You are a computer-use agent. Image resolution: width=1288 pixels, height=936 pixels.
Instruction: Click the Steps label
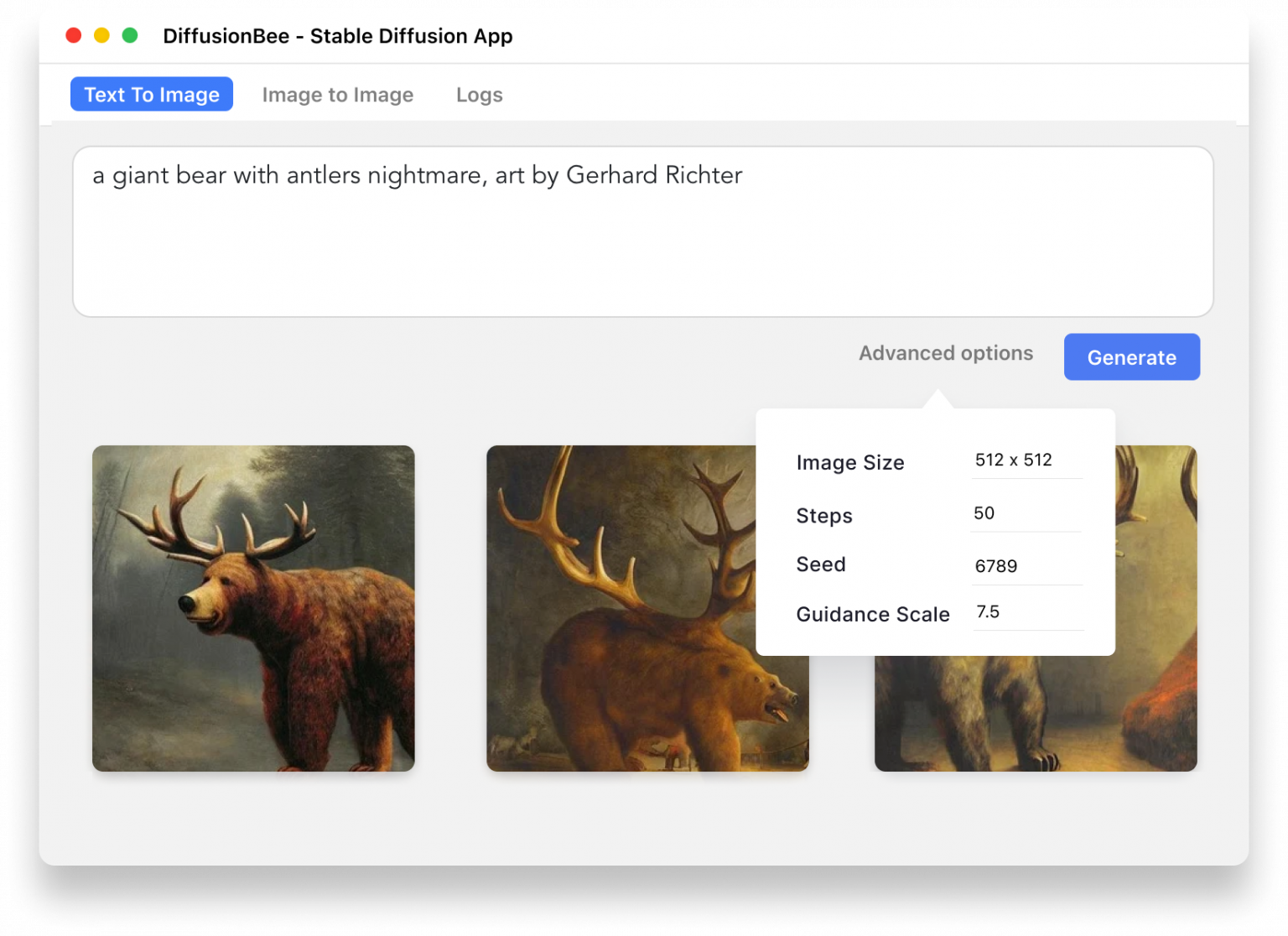pyautogui.click(x=823, y=516)
